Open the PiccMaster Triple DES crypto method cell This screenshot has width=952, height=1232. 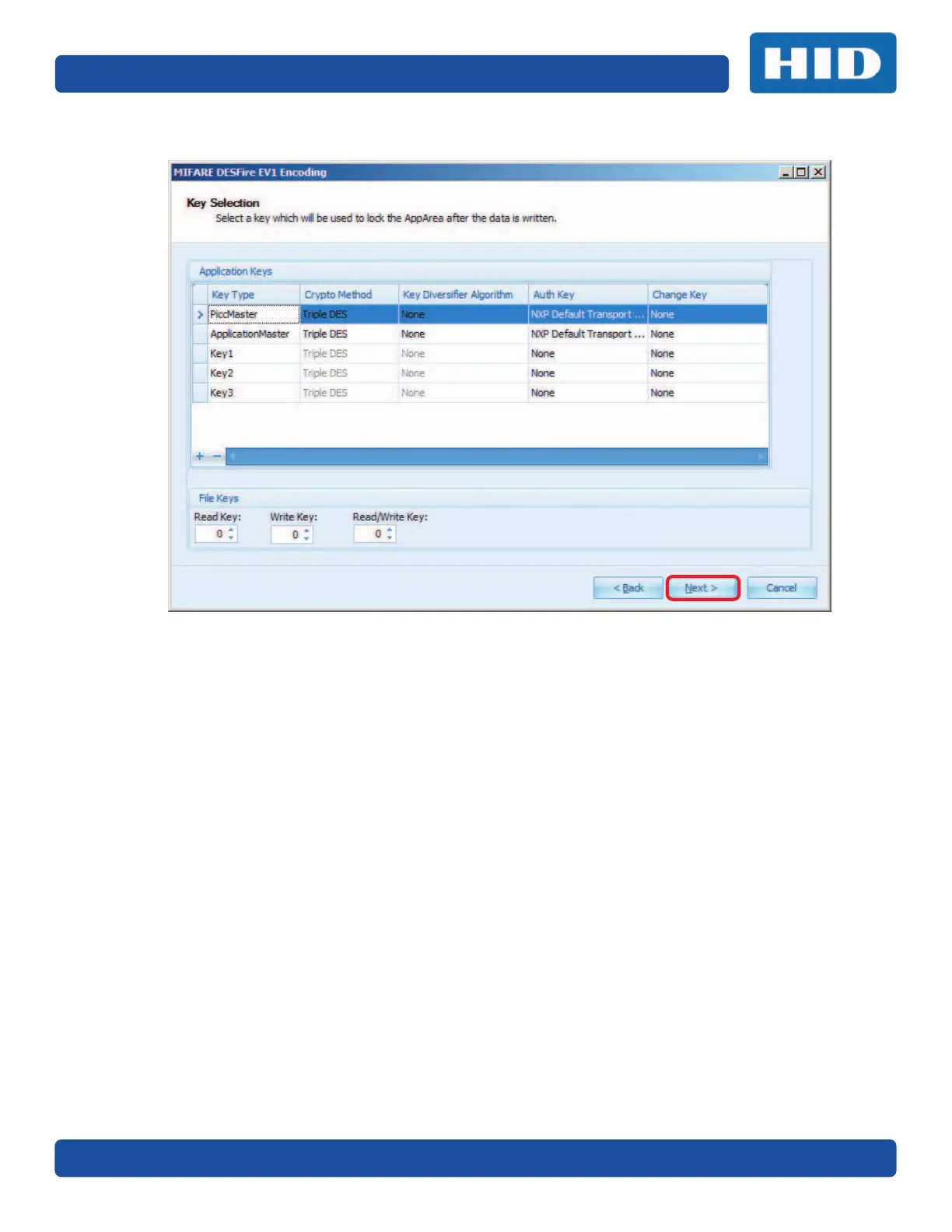(x=349, y=314)
